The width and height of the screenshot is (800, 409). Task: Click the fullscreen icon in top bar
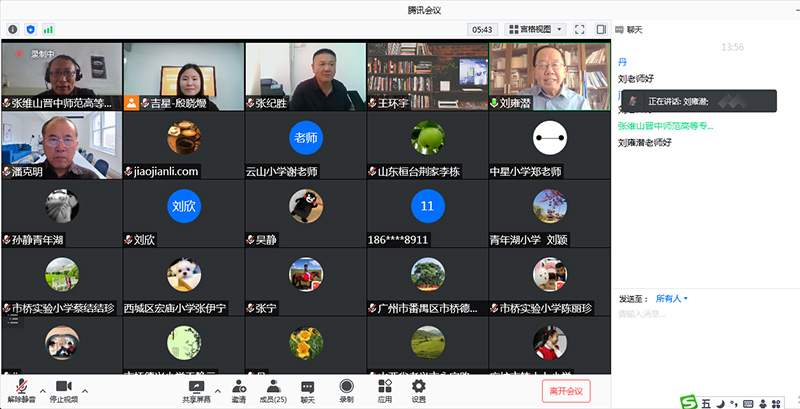pos(581,29)
